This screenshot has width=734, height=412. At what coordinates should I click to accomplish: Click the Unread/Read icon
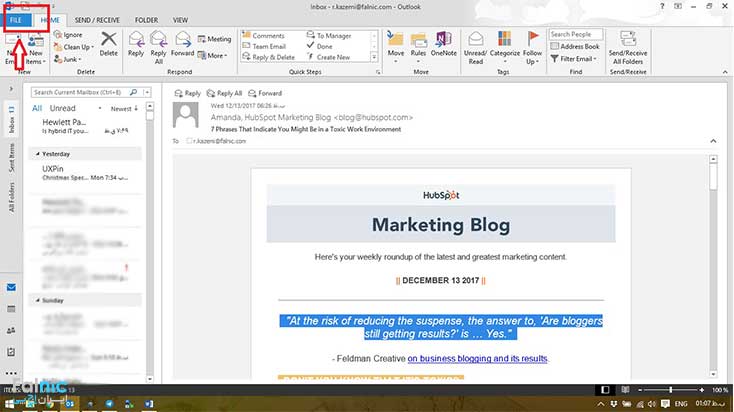[x=476, y=46]
